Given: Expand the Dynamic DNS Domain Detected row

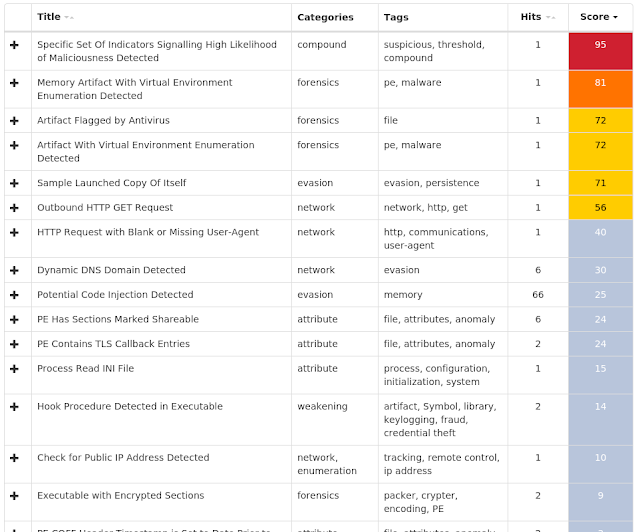Looking at the screenshot, I should coord(14,270).
